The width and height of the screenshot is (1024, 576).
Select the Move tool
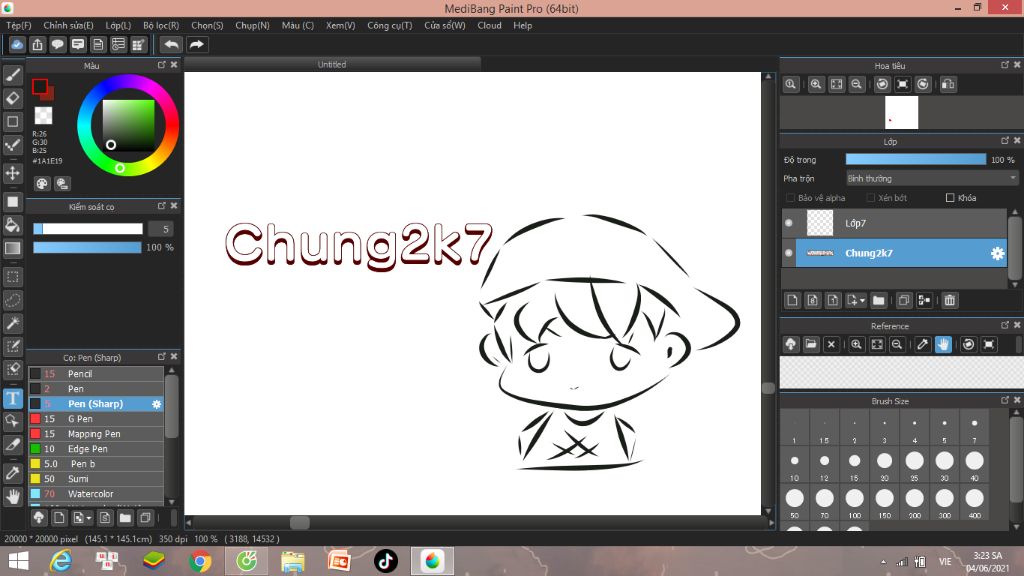tap(12, 173)
